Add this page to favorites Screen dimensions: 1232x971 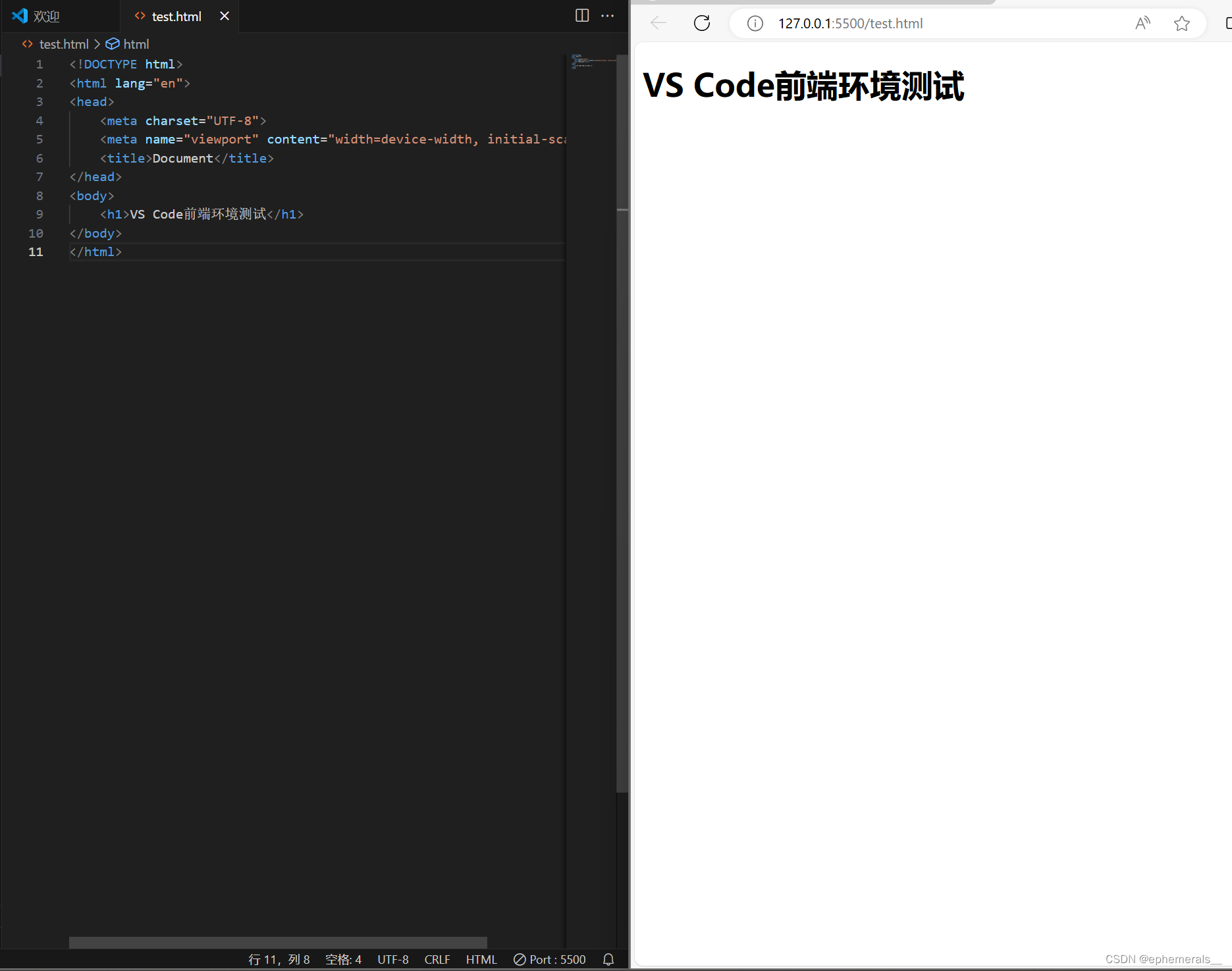point(1182,24)
